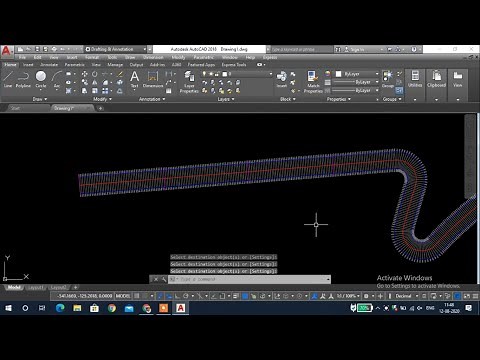Click the Group icon
Image resolution: width=480 pixels, height=360 pixels.
coord(388,79)
